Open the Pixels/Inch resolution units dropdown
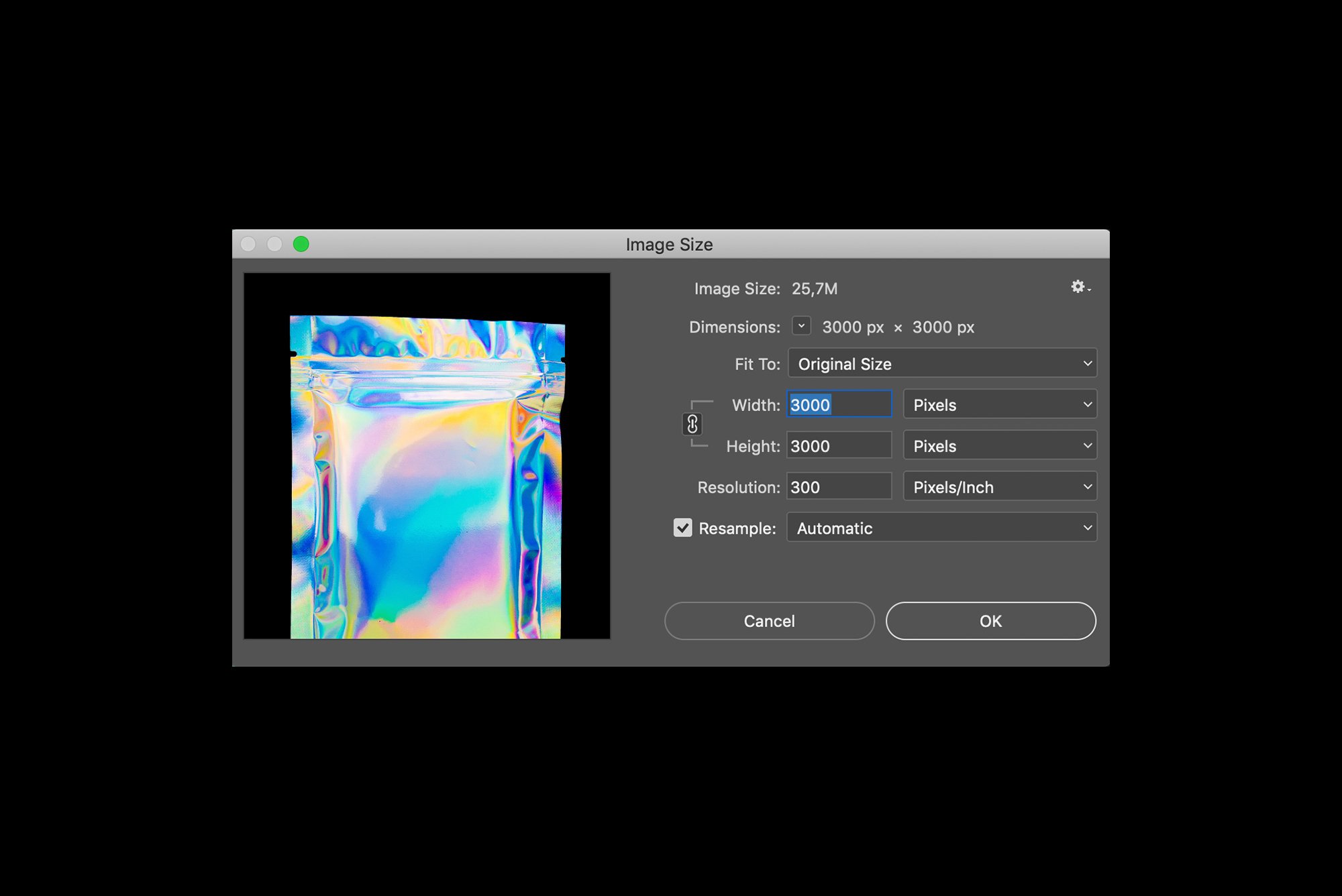This screenshot has height=896, width=1342. (x=1000, y=487)
